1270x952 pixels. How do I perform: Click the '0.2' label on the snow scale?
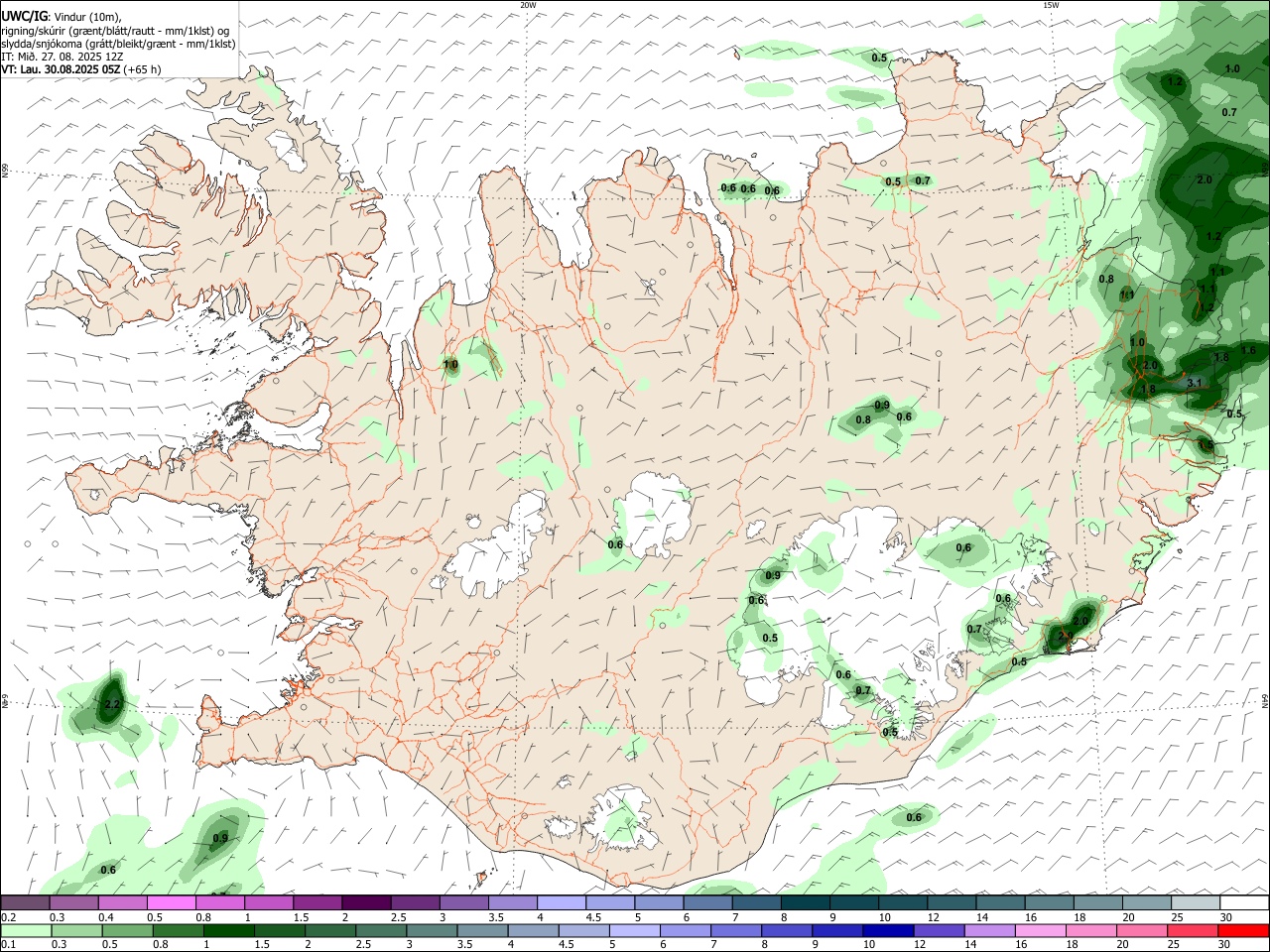[9, 917]
